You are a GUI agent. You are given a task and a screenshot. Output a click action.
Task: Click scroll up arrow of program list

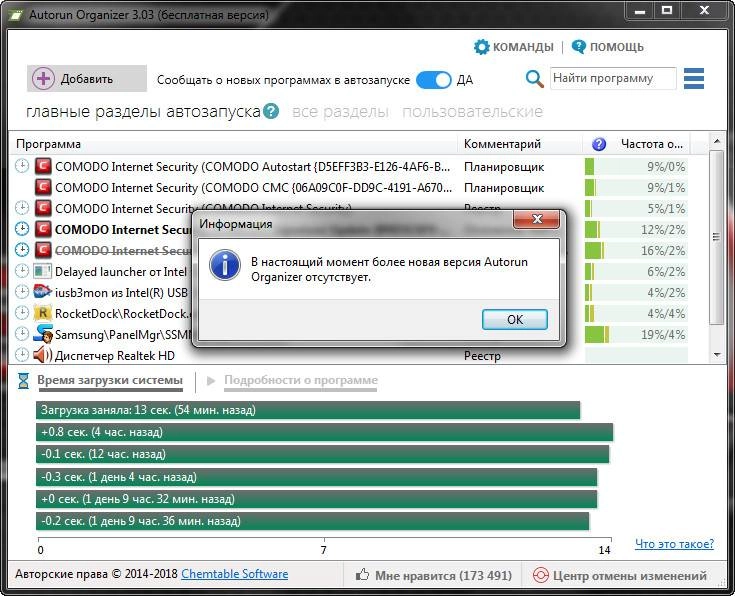coord(717,140)
